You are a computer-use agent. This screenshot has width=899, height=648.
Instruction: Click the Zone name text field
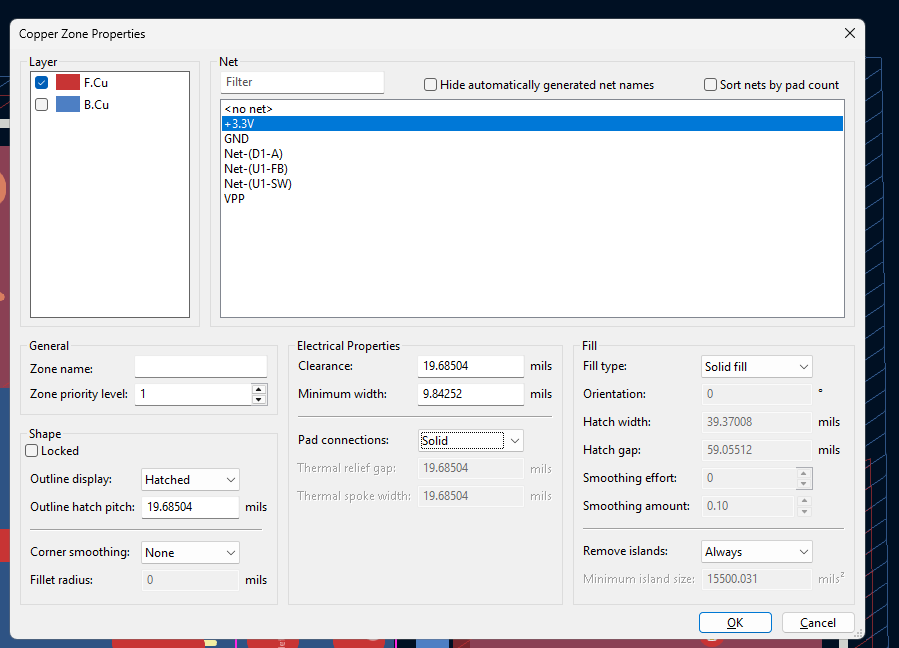click(x=201, y=367)
